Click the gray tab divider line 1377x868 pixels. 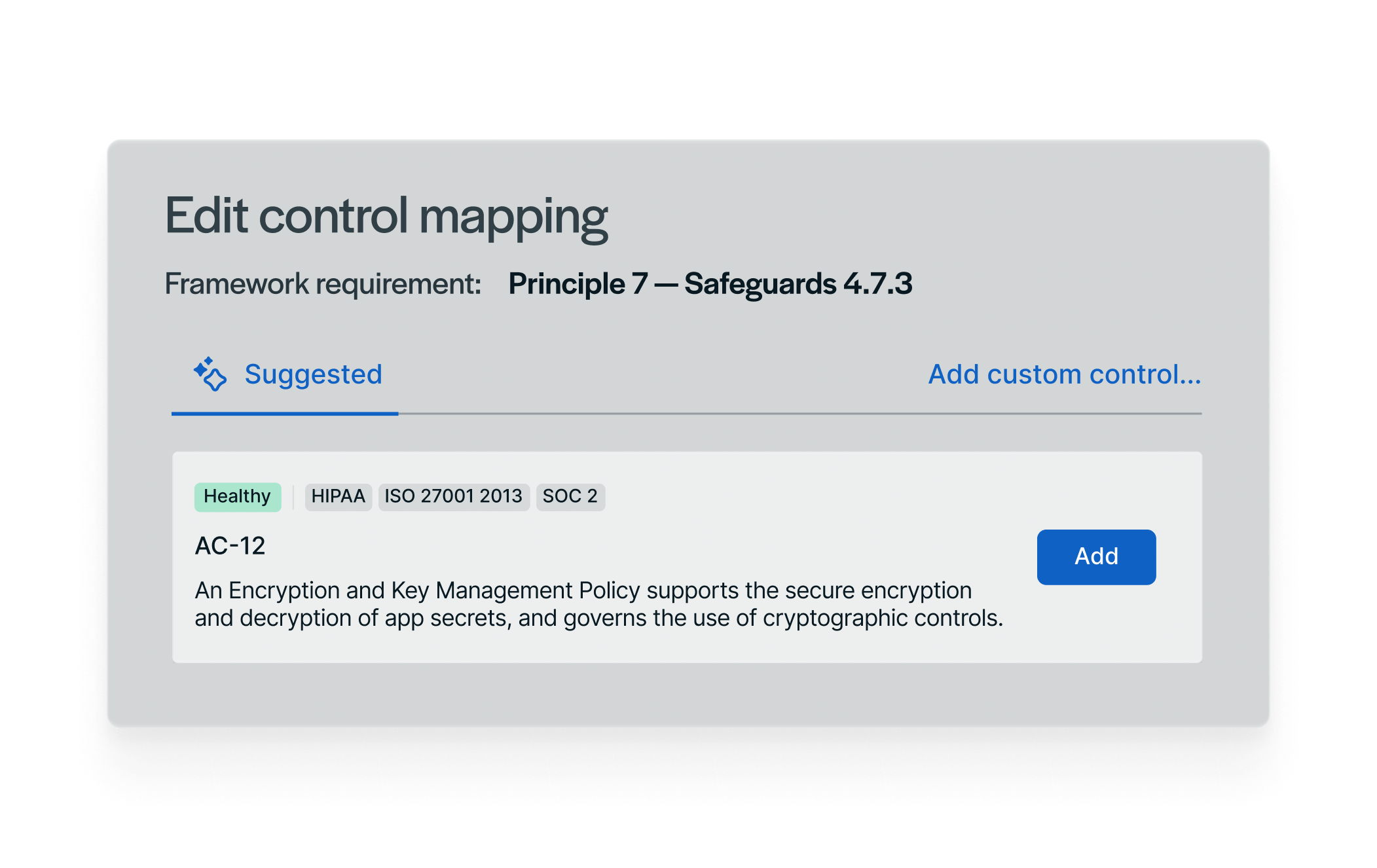tap(799, 414)
